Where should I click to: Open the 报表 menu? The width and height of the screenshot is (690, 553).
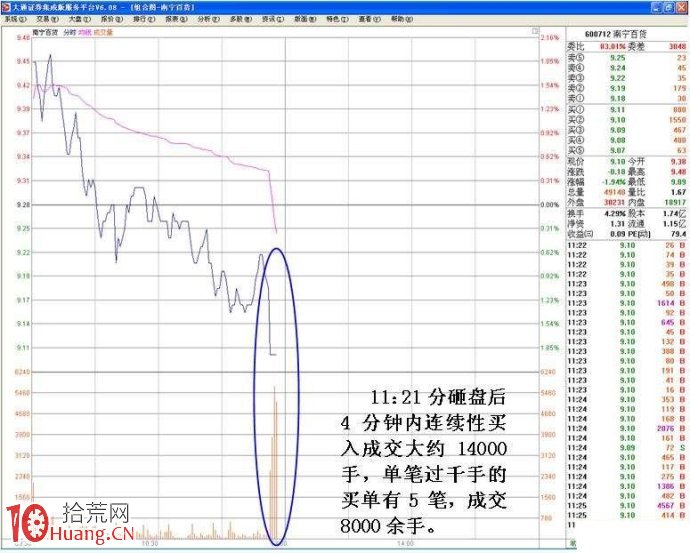(176, 19)
